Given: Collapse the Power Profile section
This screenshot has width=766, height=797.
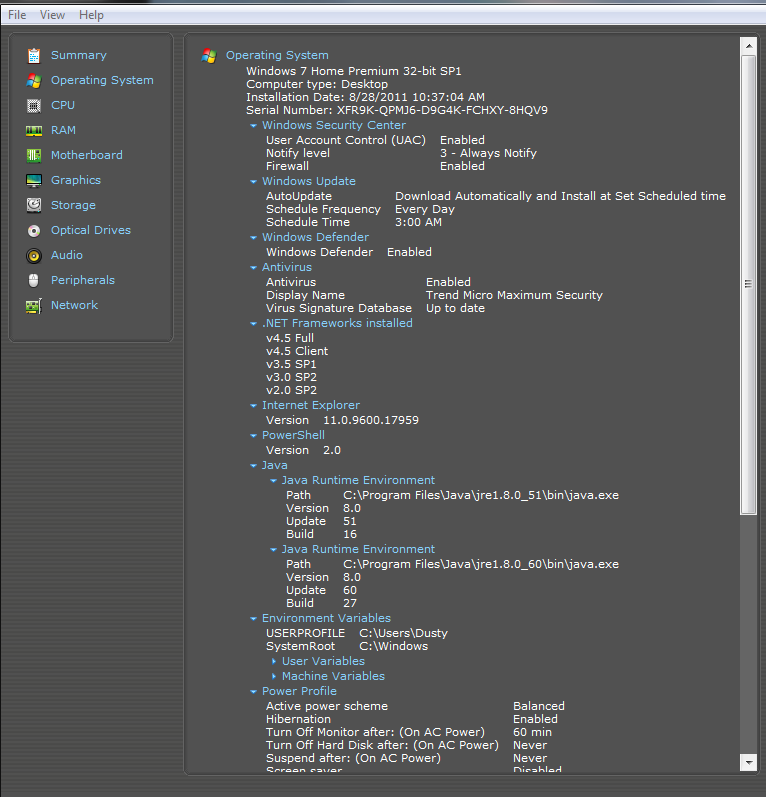Looking at the screenshot, I should pos(253,691).
